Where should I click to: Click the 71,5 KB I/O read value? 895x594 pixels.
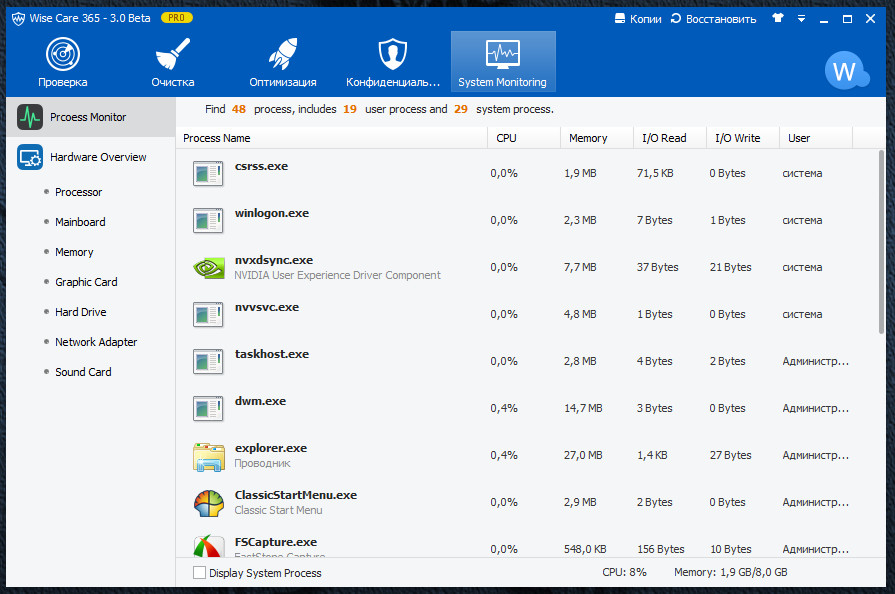tap(655, 173)
